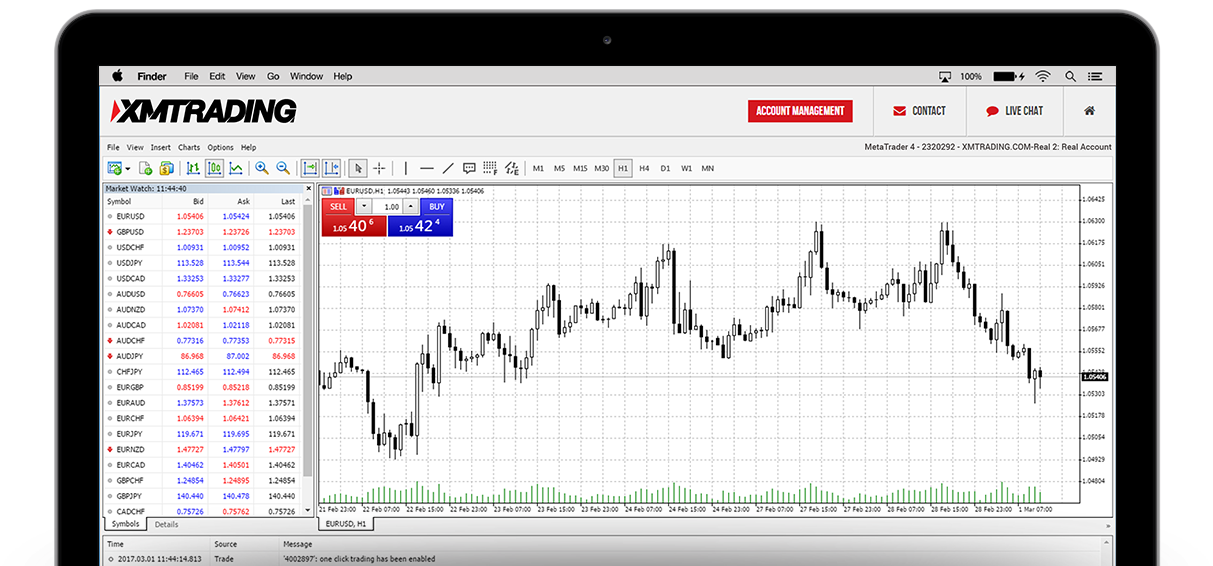Open MetaTrader Charts menu
The image size is (1213, 566).
[x=189, y=147]
